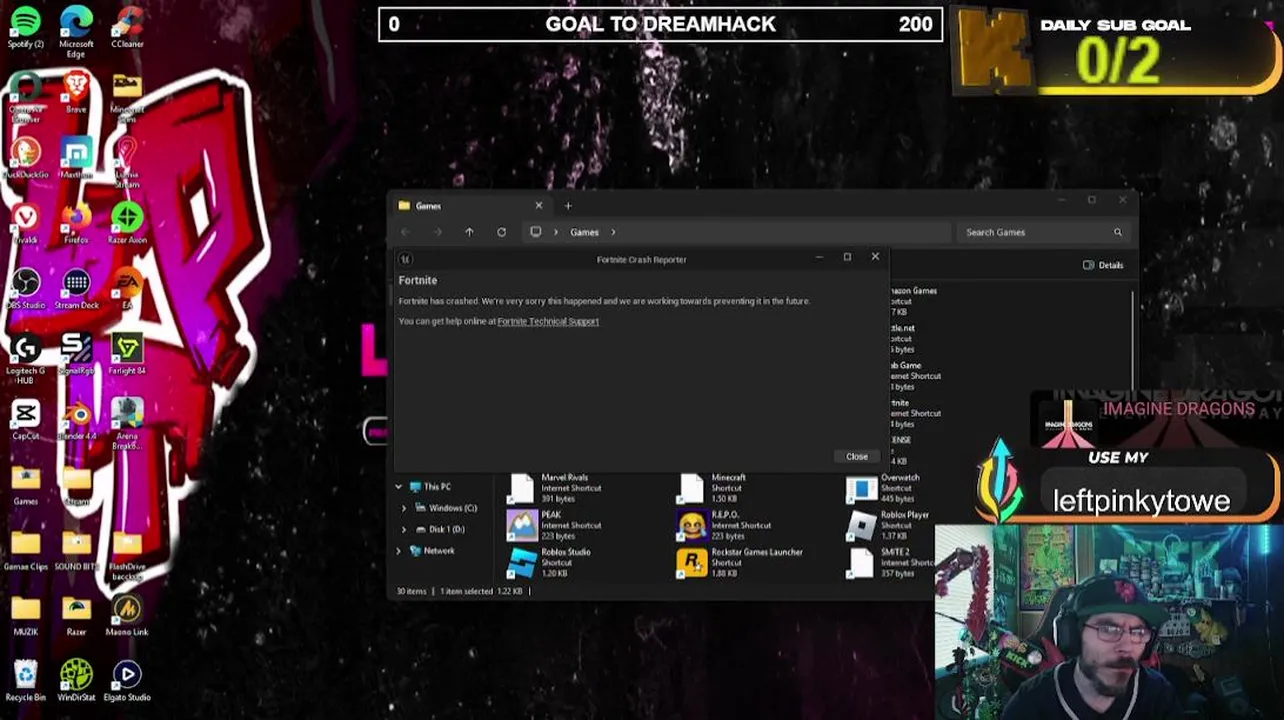This screenshot has width=1284, height=720.
Task: Open the Razer Axon desktop icon
Action: click(127, 224)
